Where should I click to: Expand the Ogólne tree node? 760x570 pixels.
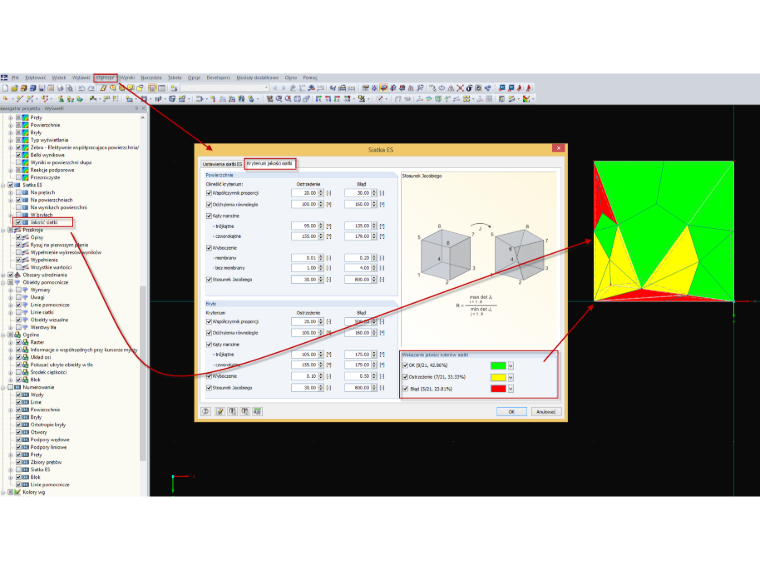3,335
